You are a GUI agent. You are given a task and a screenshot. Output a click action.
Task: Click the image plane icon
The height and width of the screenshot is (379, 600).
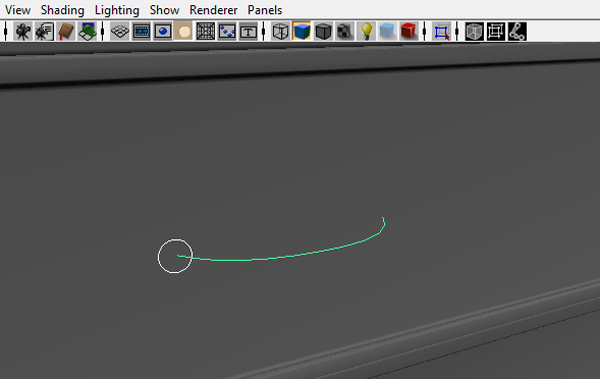pyautogui.click(x=87, y=31)
